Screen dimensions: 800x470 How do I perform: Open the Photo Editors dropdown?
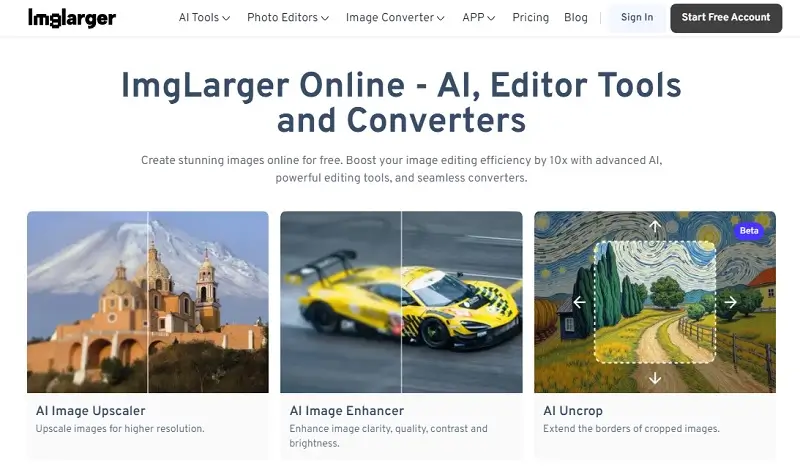pos(288,18)
